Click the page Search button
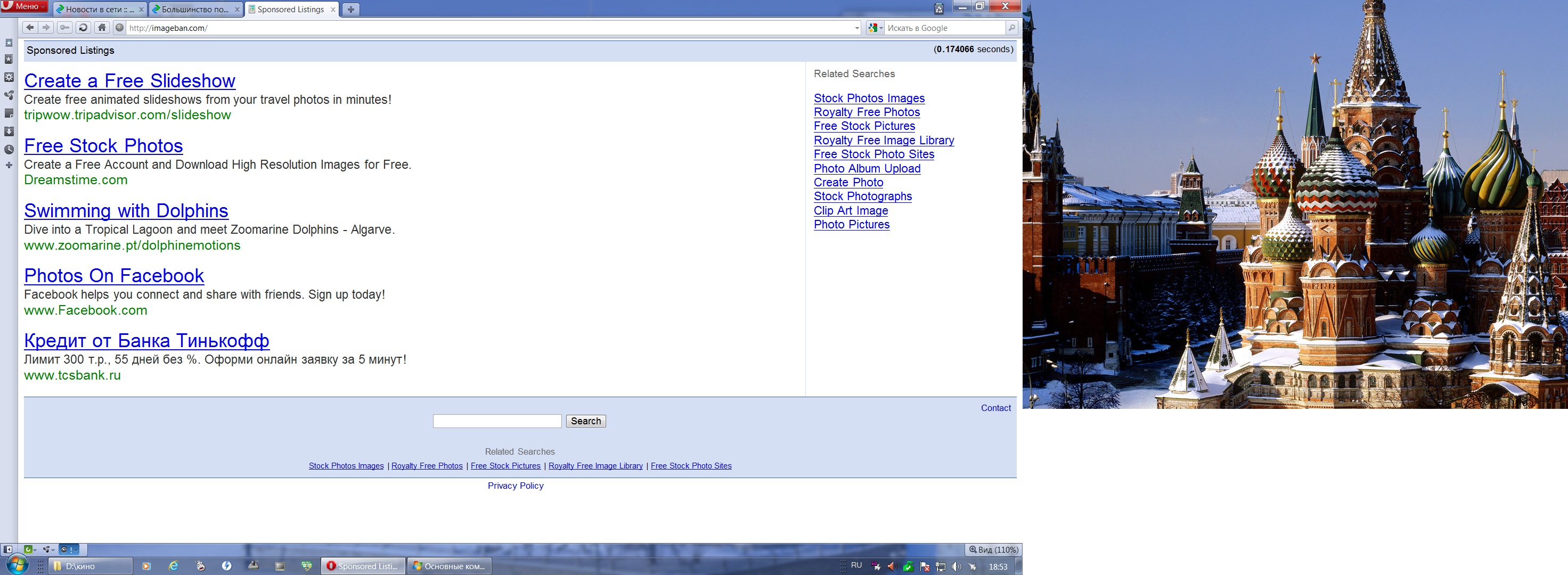This screenshot has height=575, width=1568. coord(585,421)
